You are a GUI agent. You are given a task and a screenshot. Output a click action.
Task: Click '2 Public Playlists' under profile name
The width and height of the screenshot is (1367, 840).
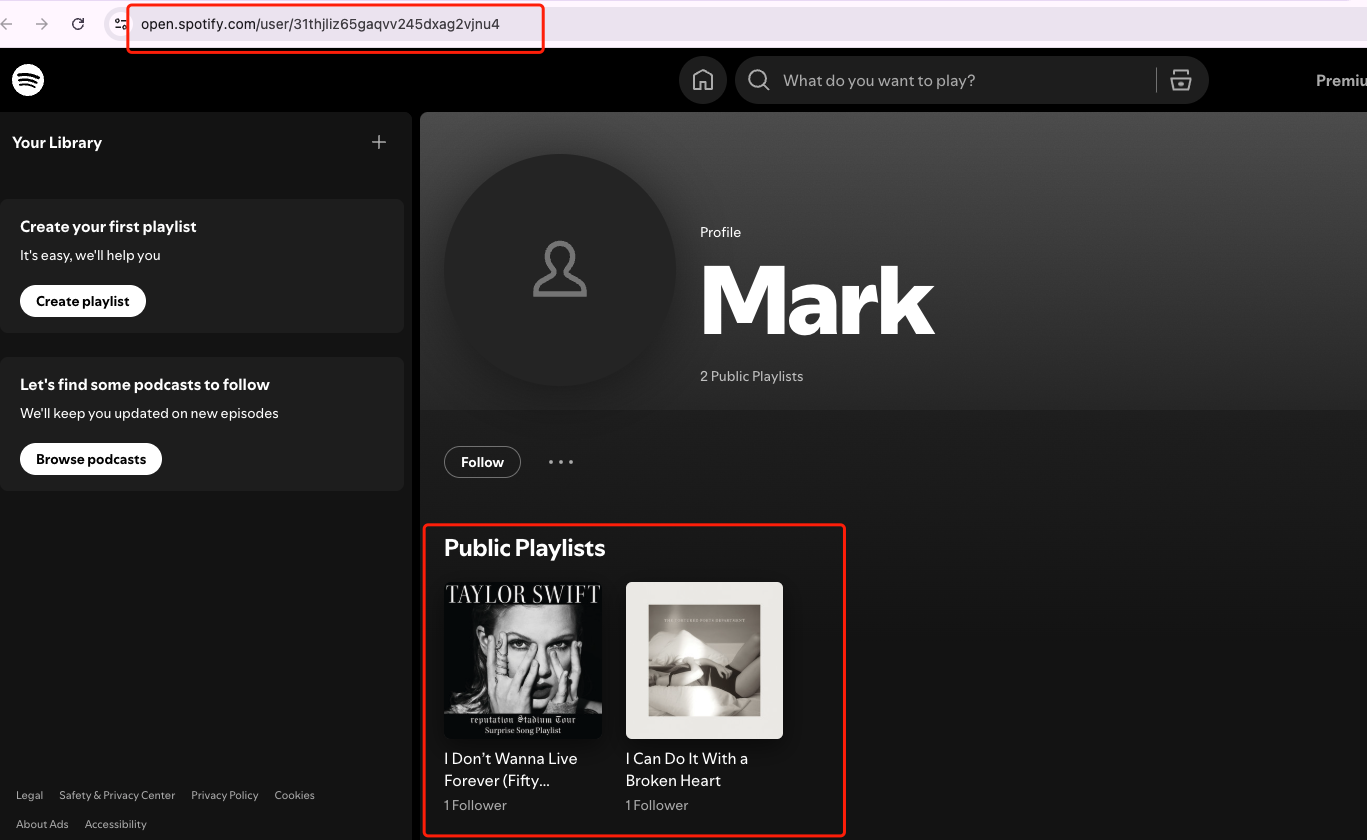[x=751, y=376]
